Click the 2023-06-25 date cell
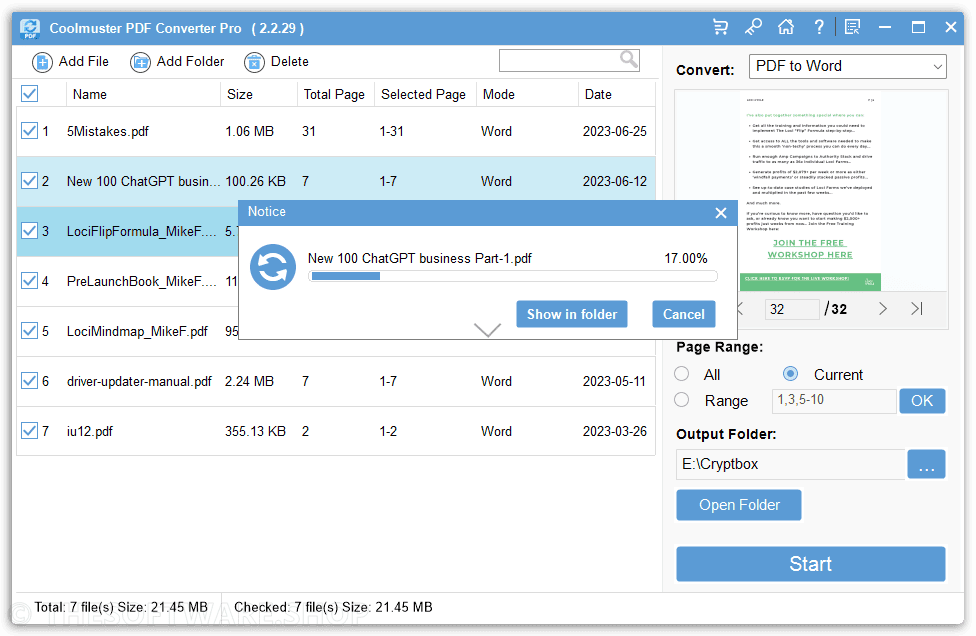The width and height of the screenshot is (976, 636). click(x=615, y=131)
